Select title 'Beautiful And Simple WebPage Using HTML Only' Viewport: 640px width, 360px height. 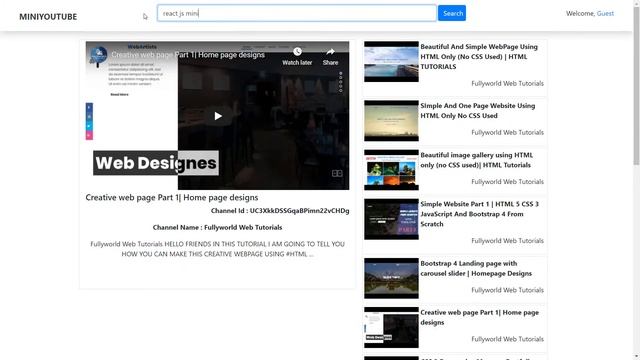(479, 57)
